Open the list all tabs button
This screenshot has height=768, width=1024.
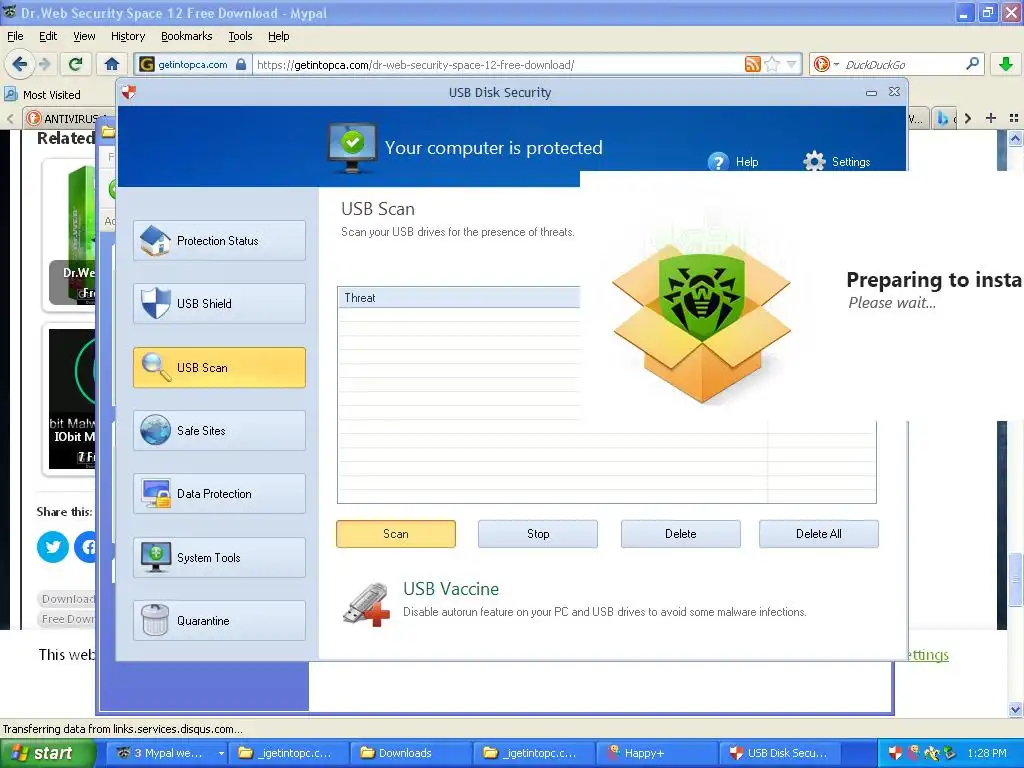point(1014,118)
